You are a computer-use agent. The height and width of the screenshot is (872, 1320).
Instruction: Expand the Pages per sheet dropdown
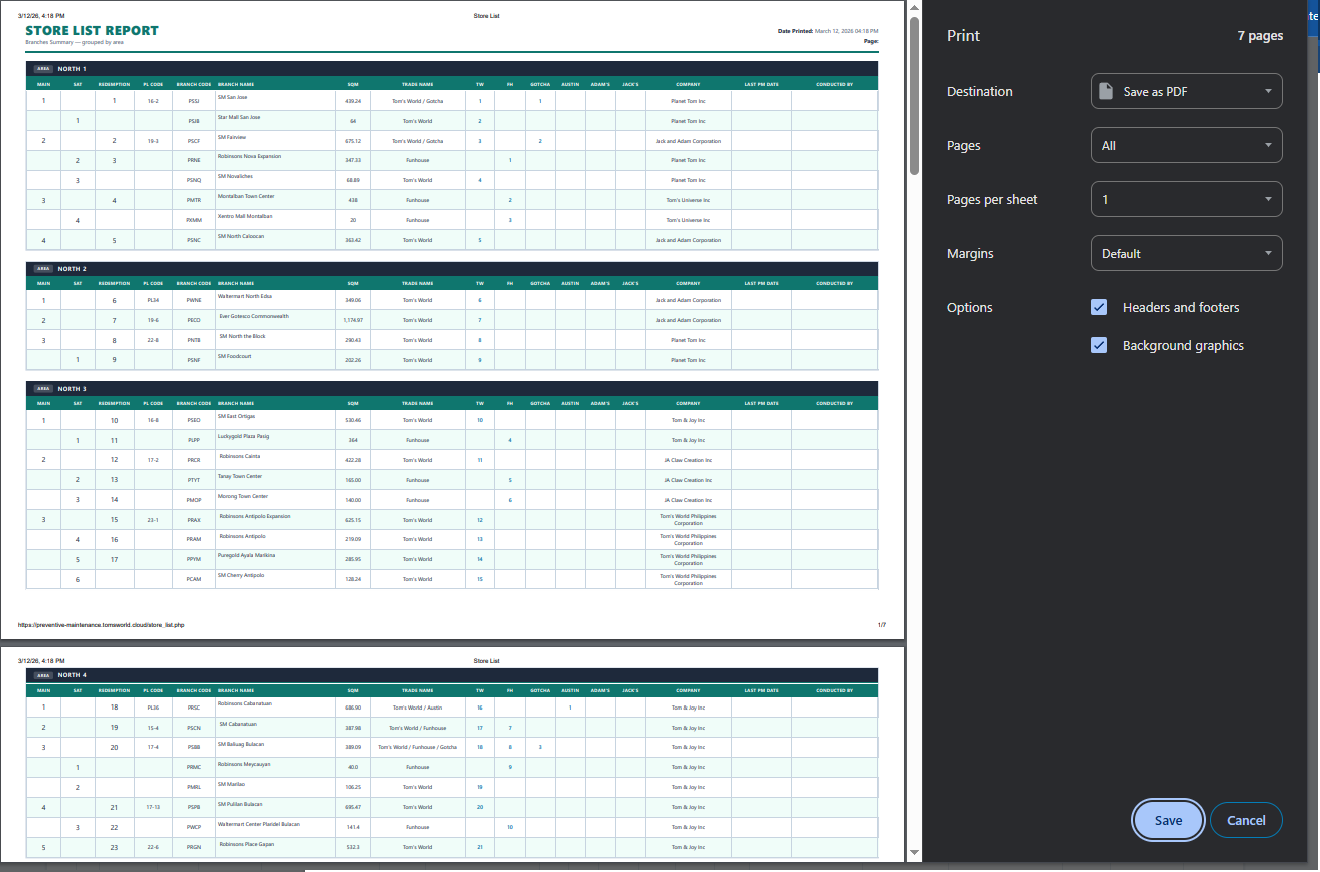coord(1186,199)
